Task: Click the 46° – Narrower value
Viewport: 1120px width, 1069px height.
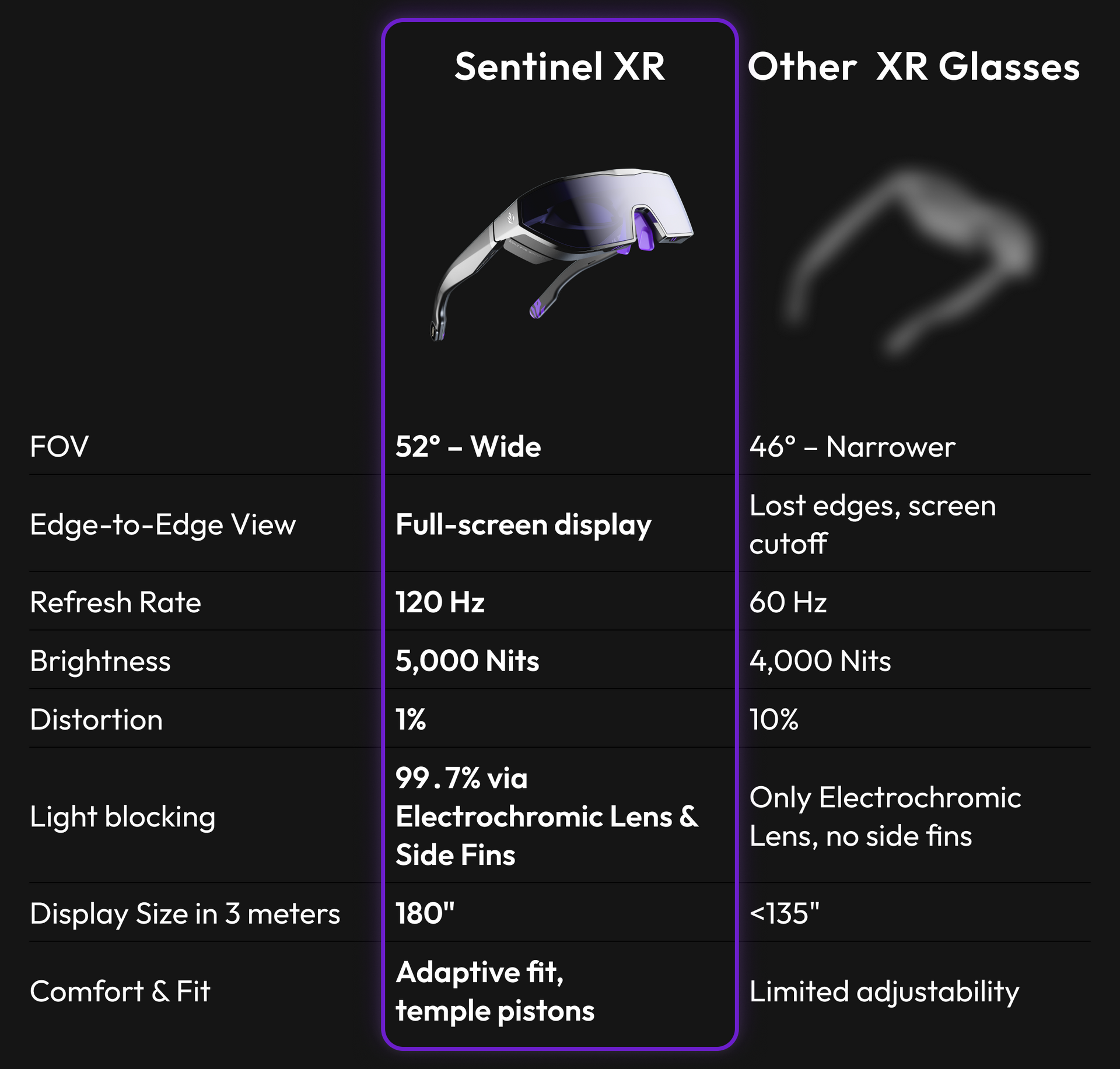Action: pyautogui.click(x=852, y=447)
